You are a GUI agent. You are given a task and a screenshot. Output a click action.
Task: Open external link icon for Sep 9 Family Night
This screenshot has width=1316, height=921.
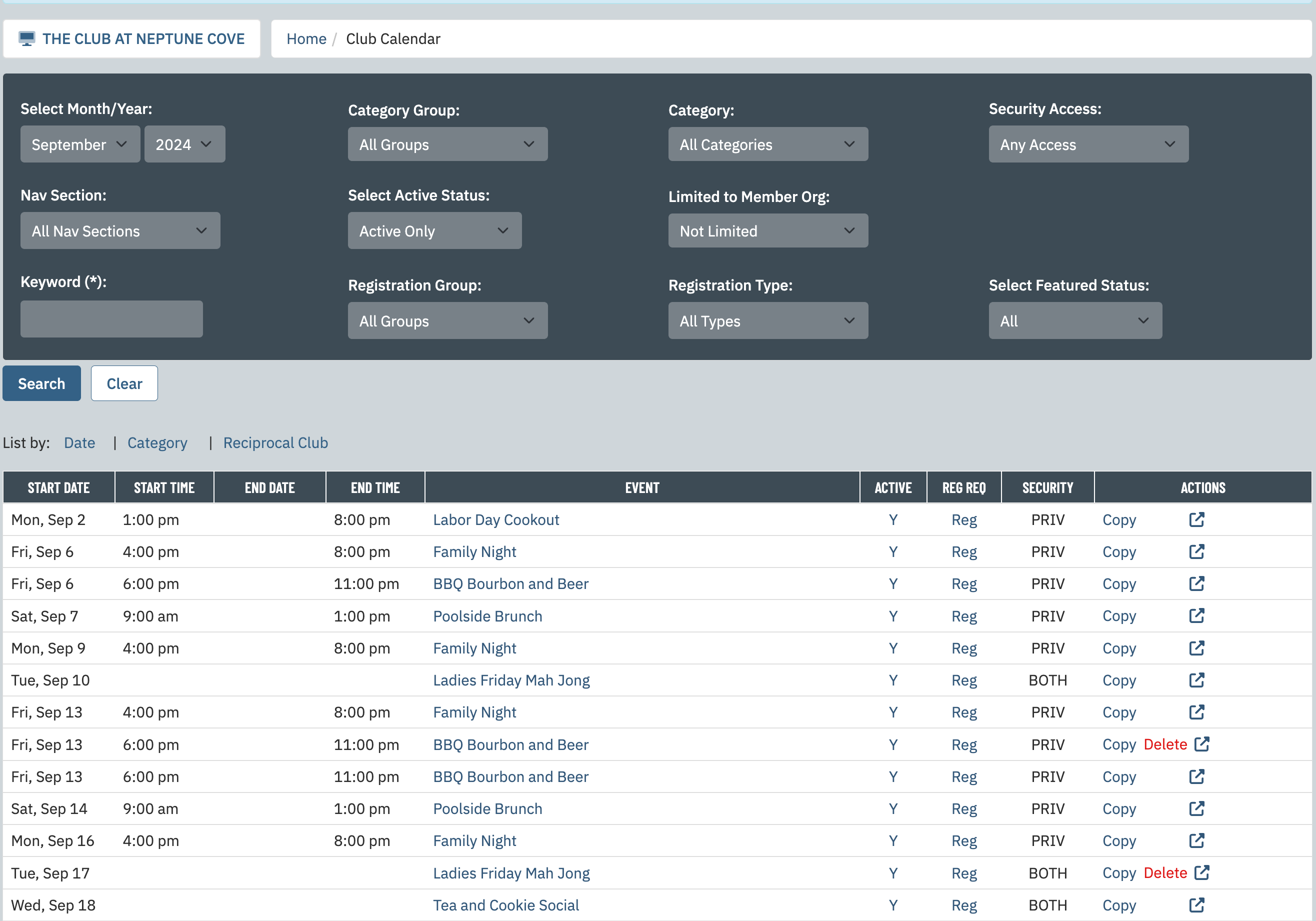(1196, 647)
